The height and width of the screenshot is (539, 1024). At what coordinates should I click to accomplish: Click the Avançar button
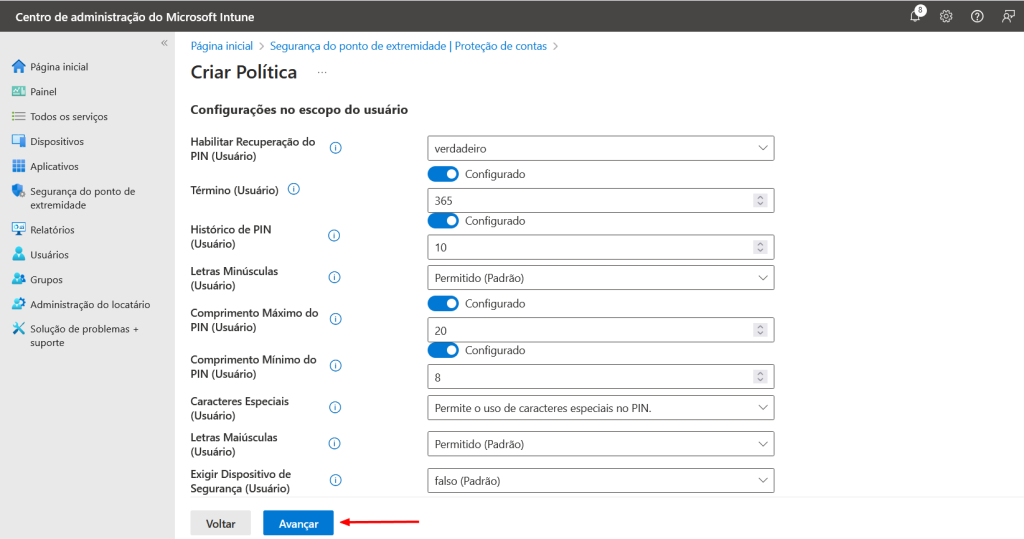click(298, 523)
